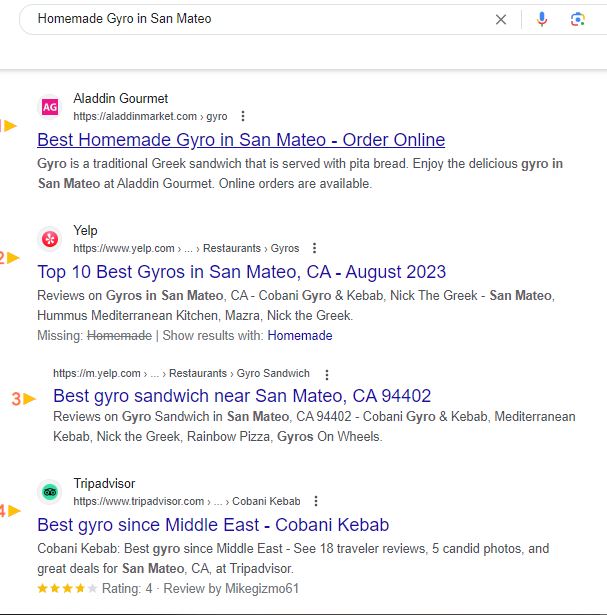The height and width of the screenshot is (615, 607).
Task: Open Best Homemade Gyro in San Mateo link
Action: [x=241, y=140]
